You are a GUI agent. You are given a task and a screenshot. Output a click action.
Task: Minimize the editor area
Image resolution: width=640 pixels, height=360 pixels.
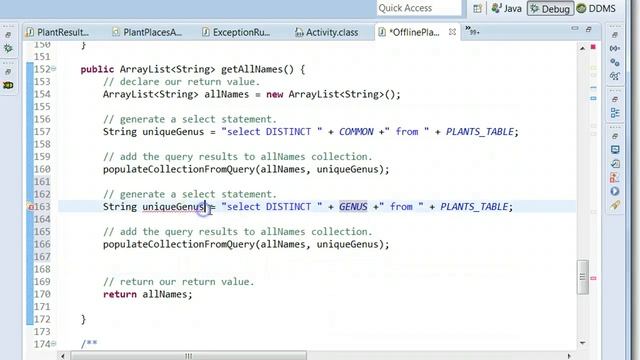[575, 29]
